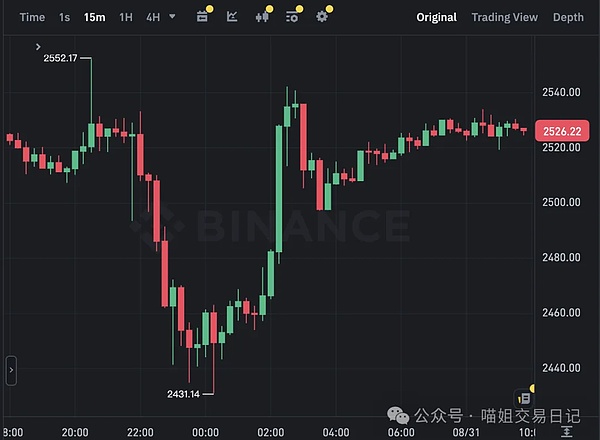Open the chart settings gear icon
The height and width of the screenshot is (440, 600).
(322, 17)
